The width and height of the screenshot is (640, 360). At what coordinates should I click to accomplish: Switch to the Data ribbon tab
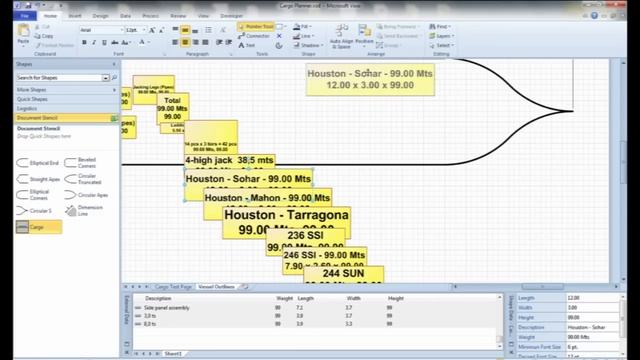tap(125, 16)
